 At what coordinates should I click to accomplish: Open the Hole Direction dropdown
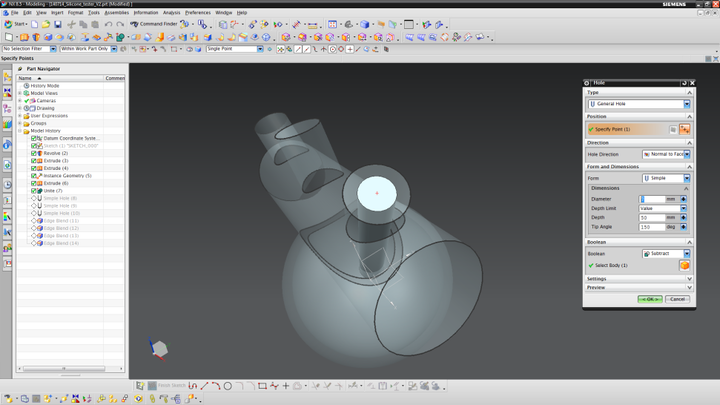coord(666,154)
